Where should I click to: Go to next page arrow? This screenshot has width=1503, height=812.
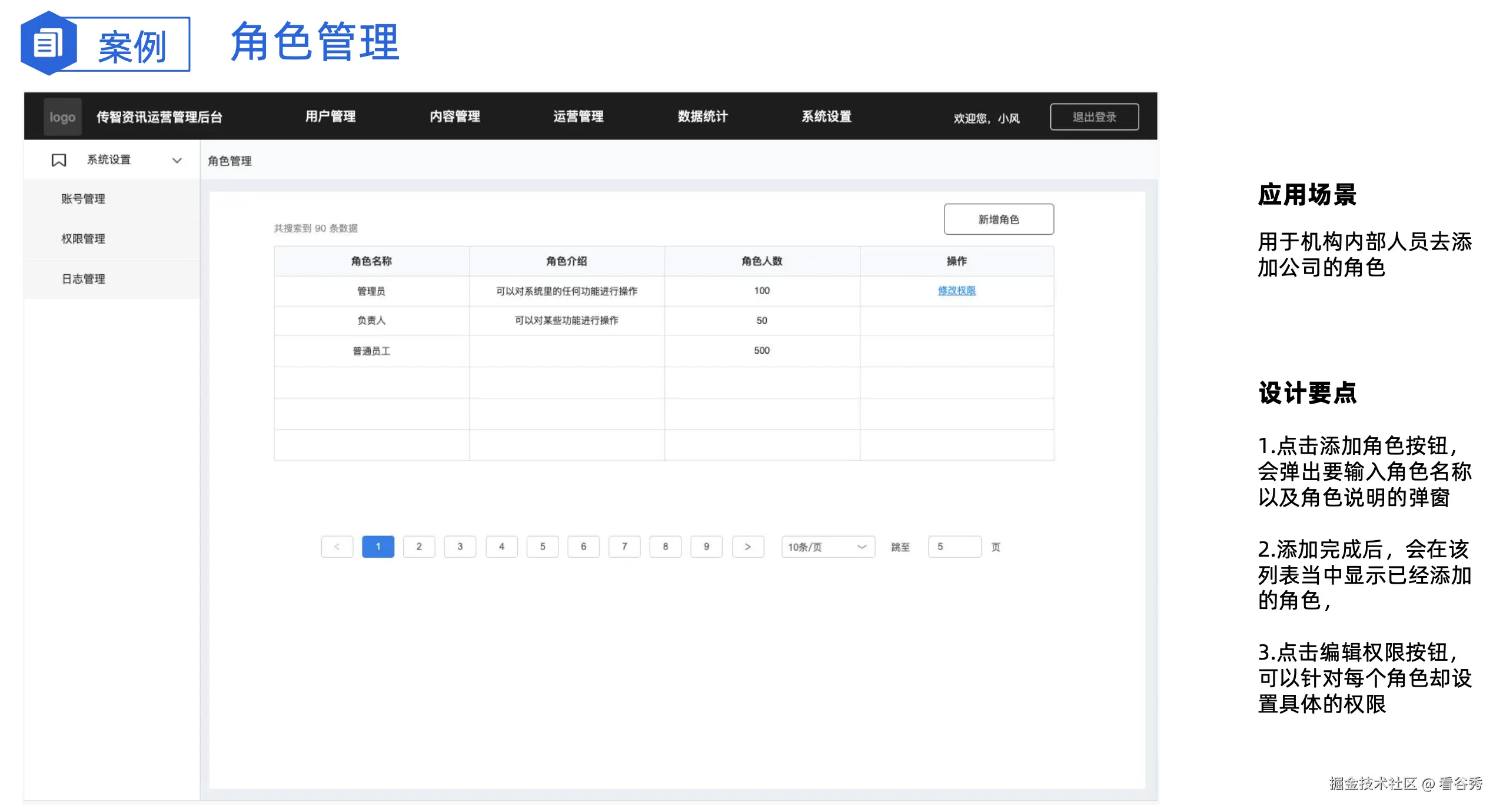pyautogui.click(x=747, y=547)
